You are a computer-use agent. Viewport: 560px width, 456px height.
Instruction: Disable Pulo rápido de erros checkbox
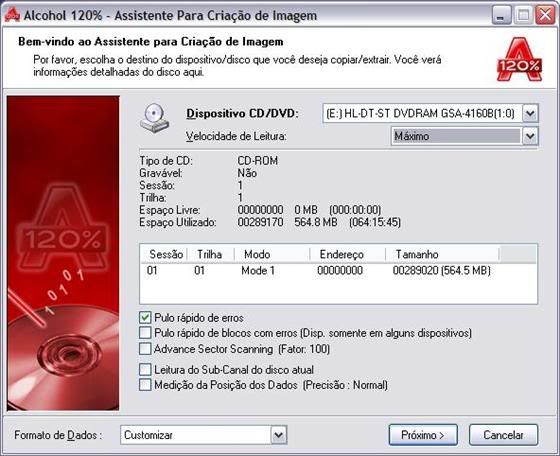[x=145, y=317]
